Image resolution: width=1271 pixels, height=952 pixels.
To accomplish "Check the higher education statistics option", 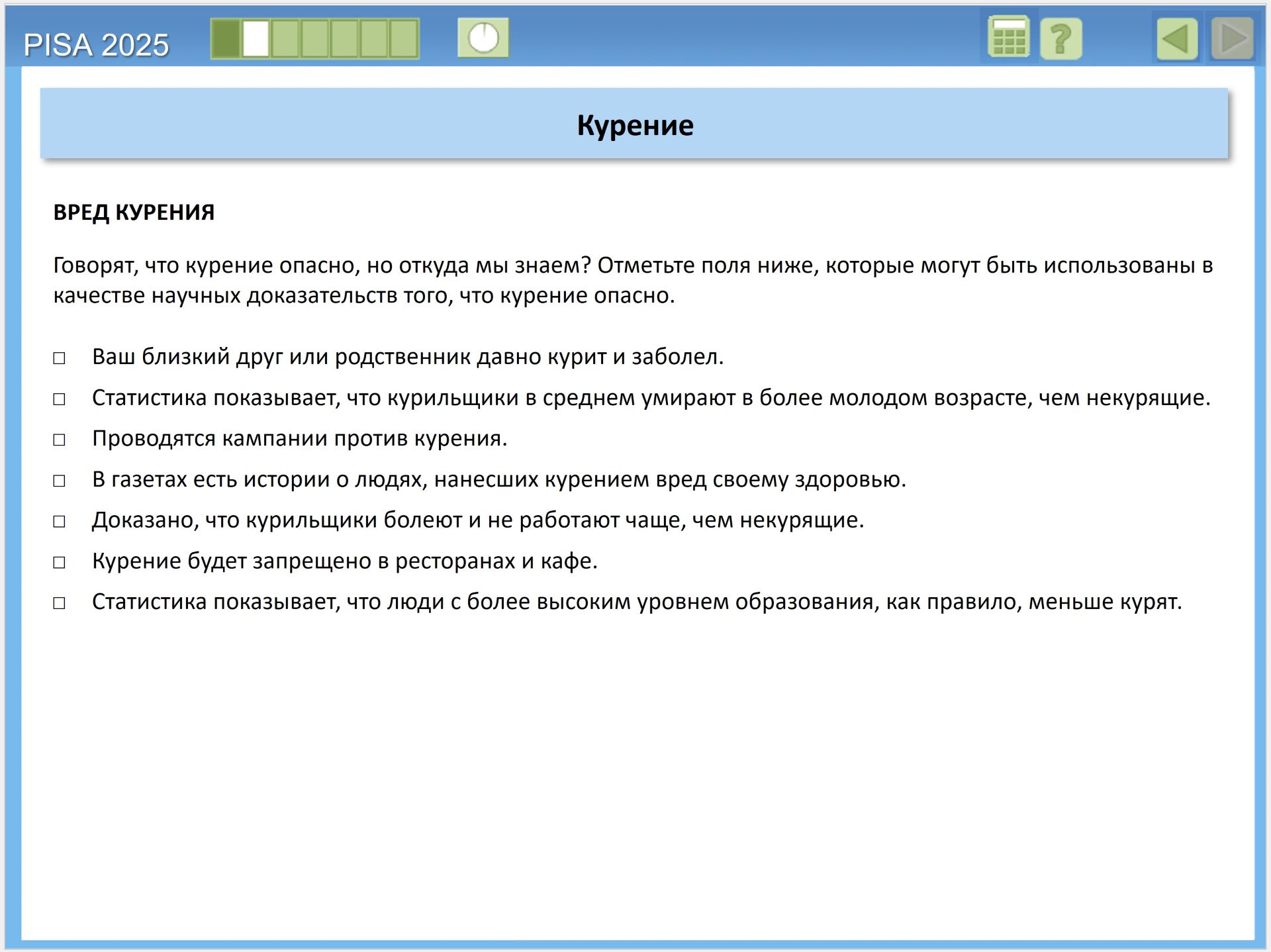I will (x=60, y=603).
